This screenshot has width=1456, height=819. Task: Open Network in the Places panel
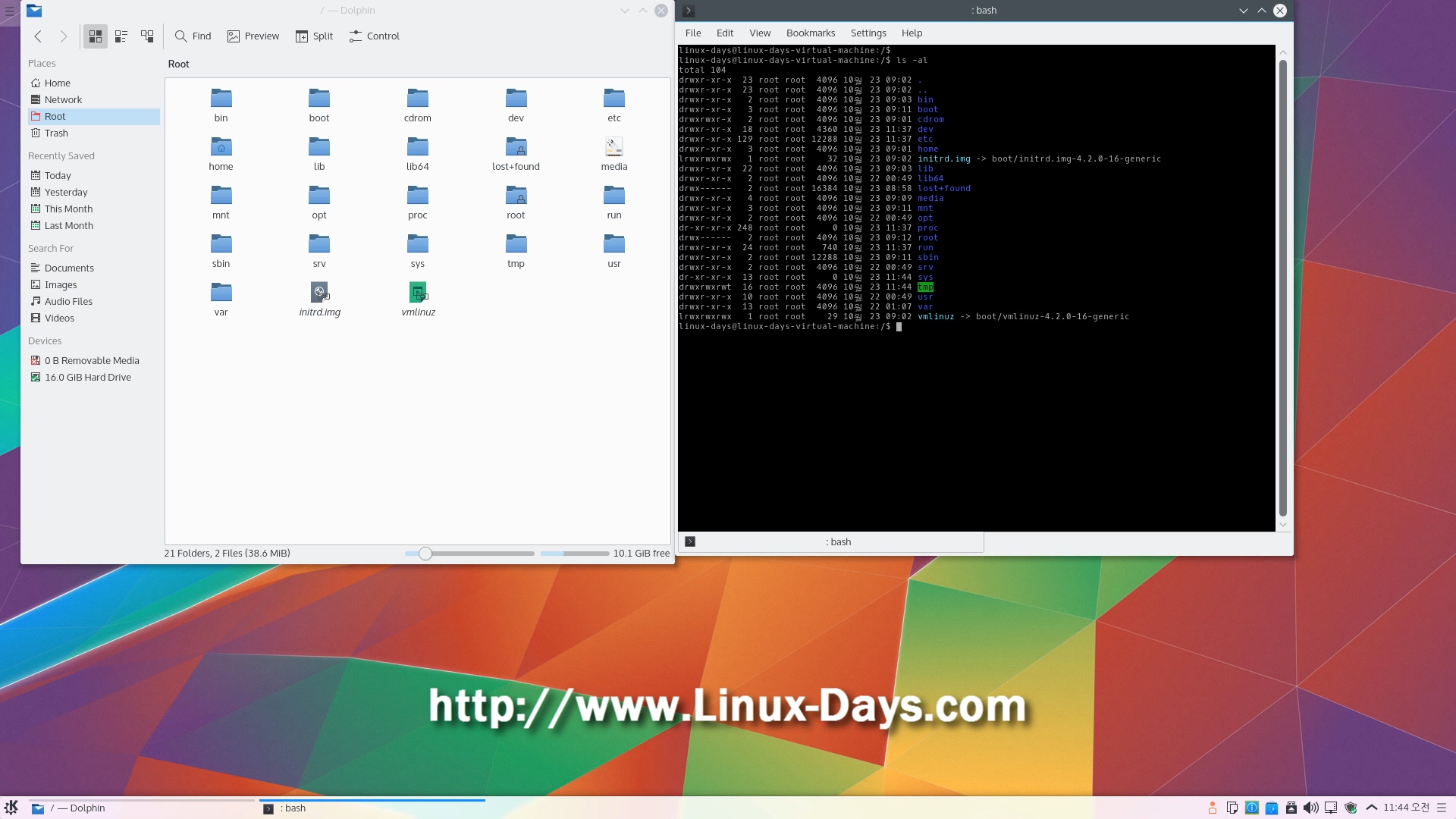click(x=94, y=100)
